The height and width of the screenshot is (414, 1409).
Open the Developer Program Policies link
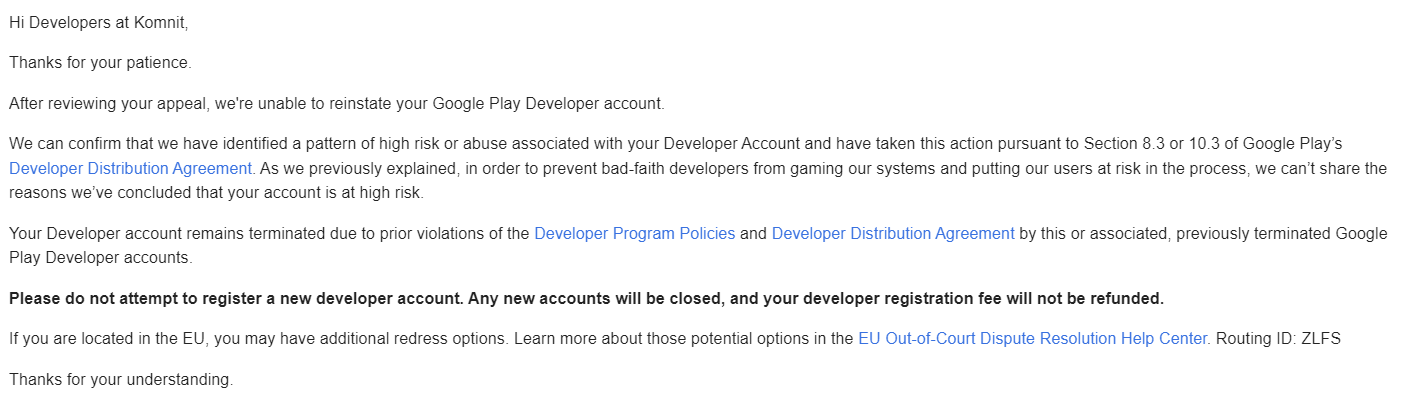point(634,234)
